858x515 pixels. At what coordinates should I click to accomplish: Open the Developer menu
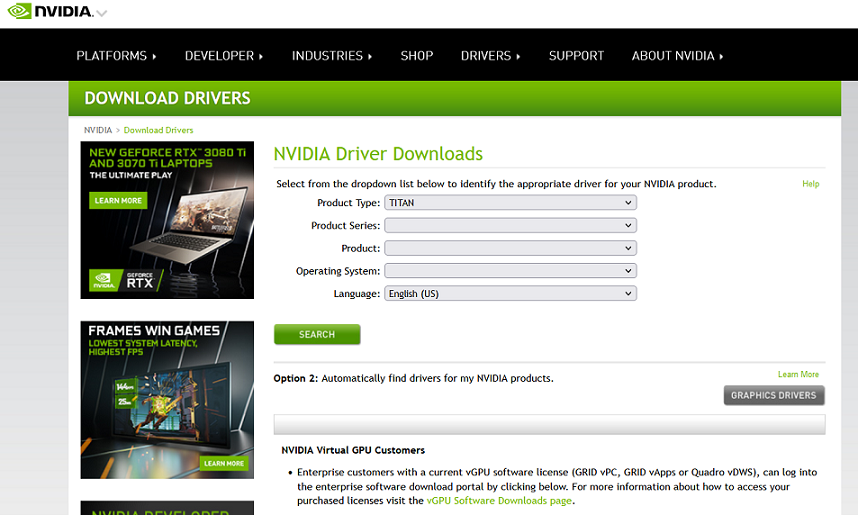(224, 56)
